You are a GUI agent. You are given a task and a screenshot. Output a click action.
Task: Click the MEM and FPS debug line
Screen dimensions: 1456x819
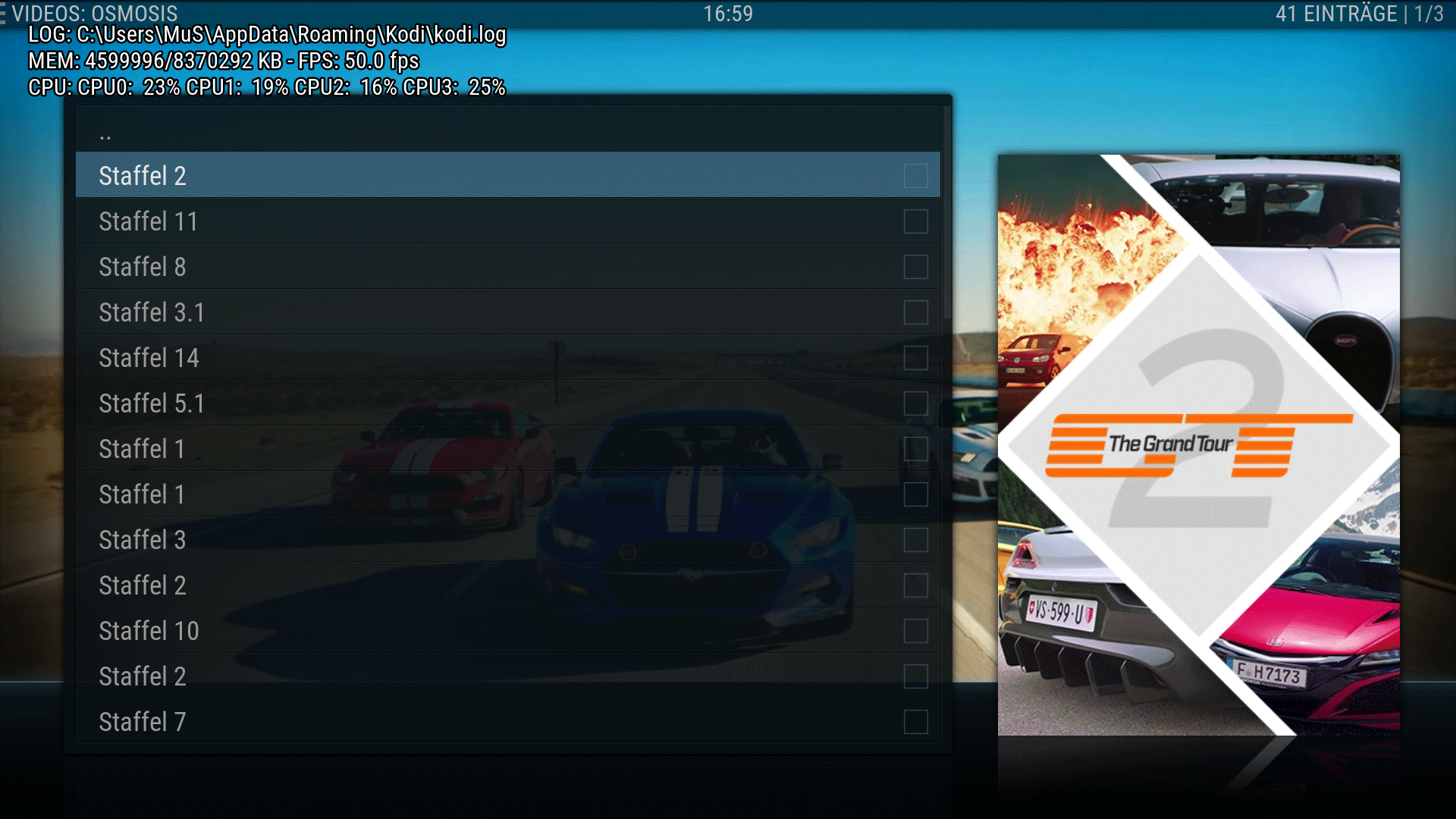point(224,61)
